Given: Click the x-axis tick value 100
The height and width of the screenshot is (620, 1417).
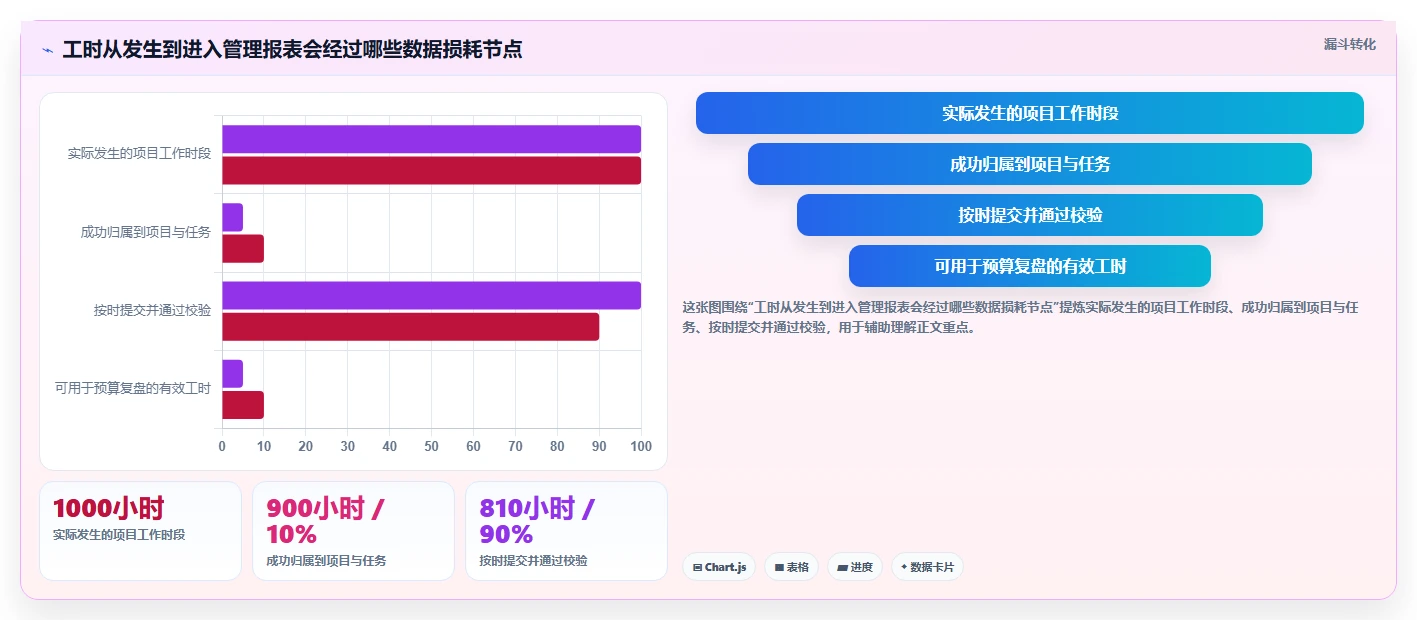Looking at the screenshot, I should (x=641, y=446).
